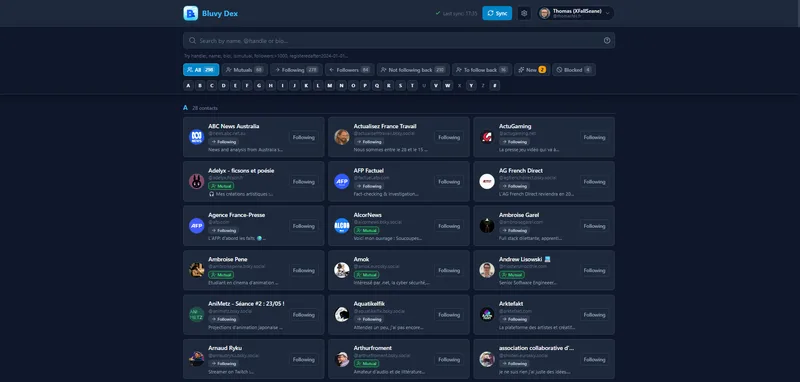
Task: Jump to the # section in alphabet bar
Action: (494, 86)
